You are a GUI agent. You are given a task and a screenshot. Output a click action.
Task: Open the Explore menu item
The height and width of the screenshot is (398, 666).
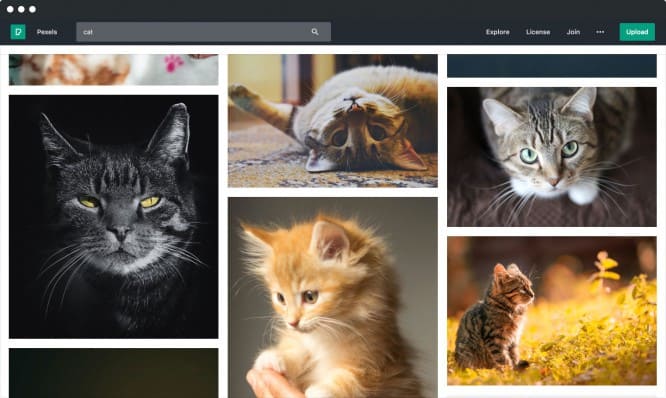coord(497,32)
